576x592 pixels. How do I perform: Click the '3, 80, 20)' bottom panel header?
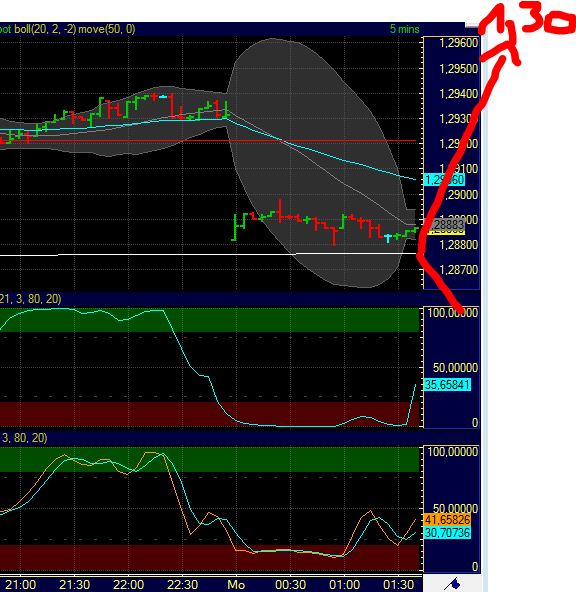click(x=24, y=438)
